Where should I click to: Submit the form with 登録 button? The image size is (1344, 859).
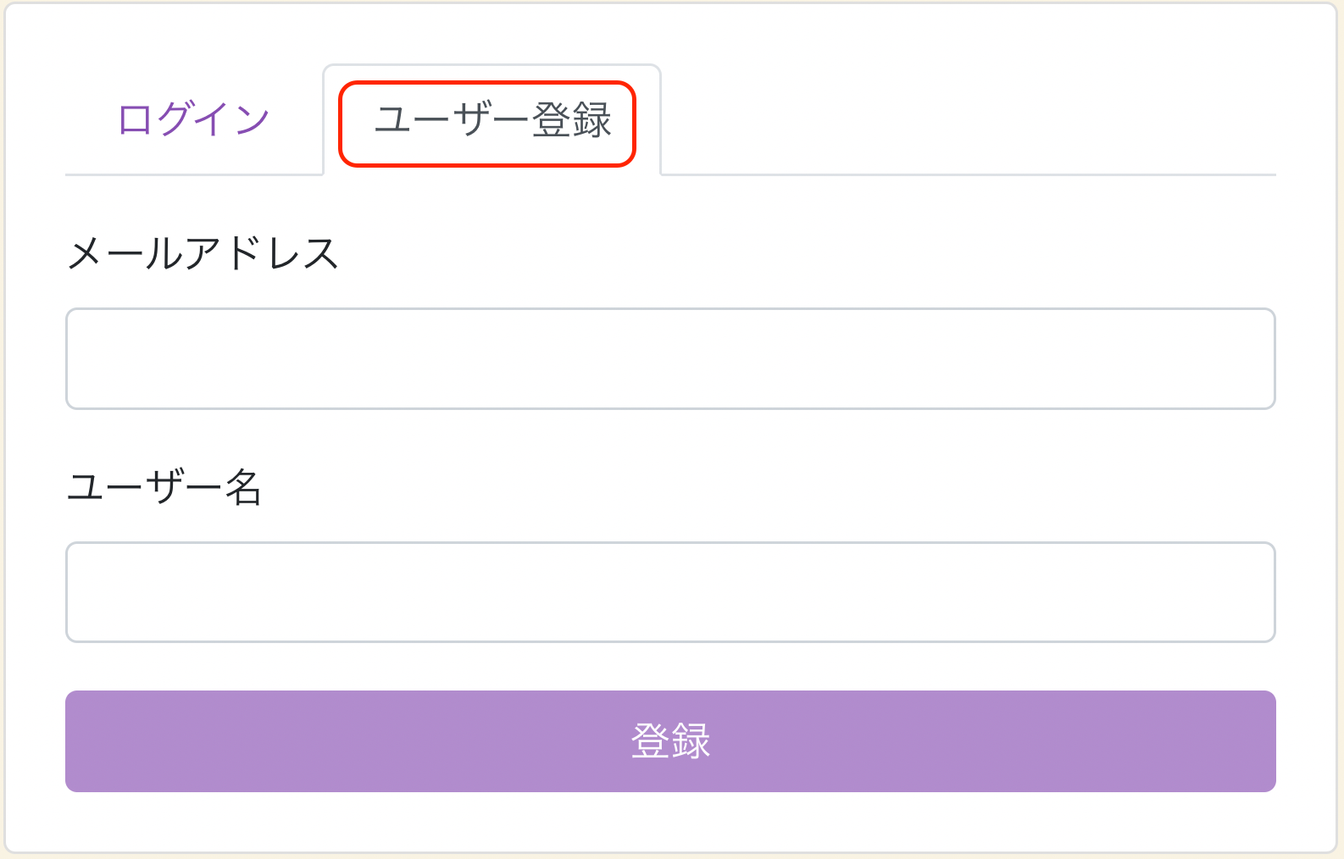coord(670,741)
